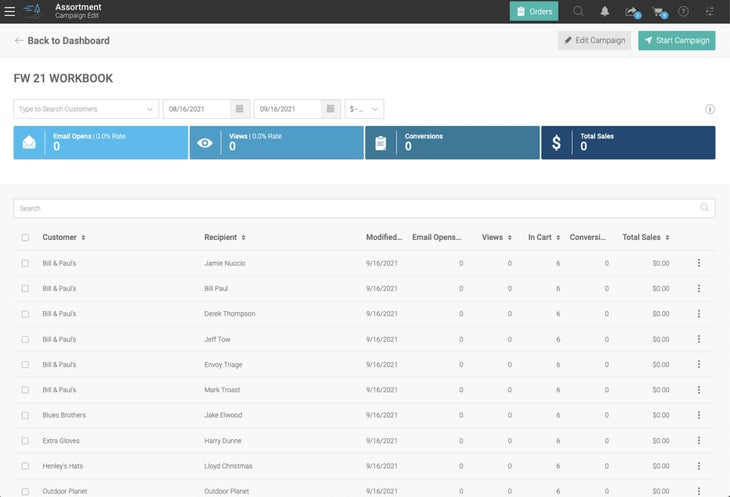Select the Outdoor Planet customer cell
730x497 pixels.
[65, 491]
